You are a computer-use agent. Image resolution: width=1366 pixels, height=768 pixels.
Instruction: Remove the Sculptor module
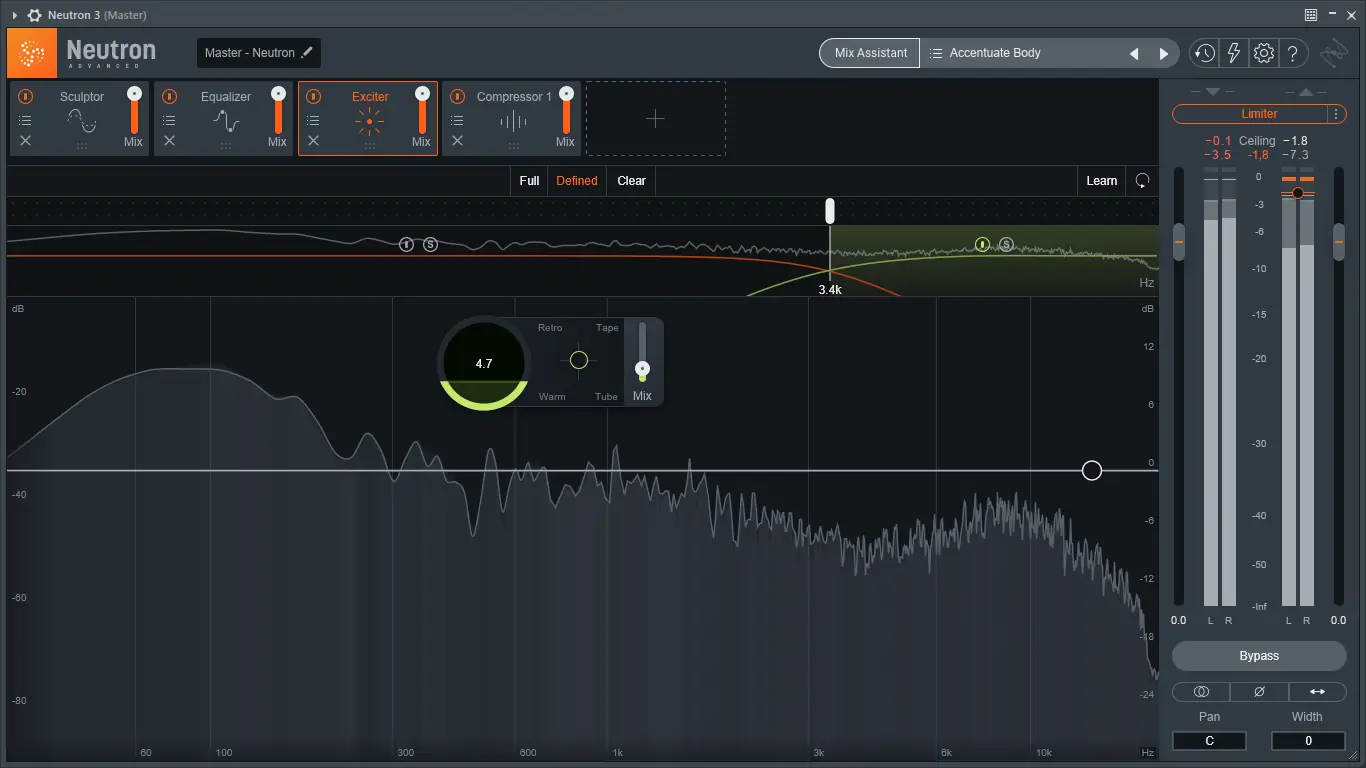pyautogui.click(x=25, y=141)
